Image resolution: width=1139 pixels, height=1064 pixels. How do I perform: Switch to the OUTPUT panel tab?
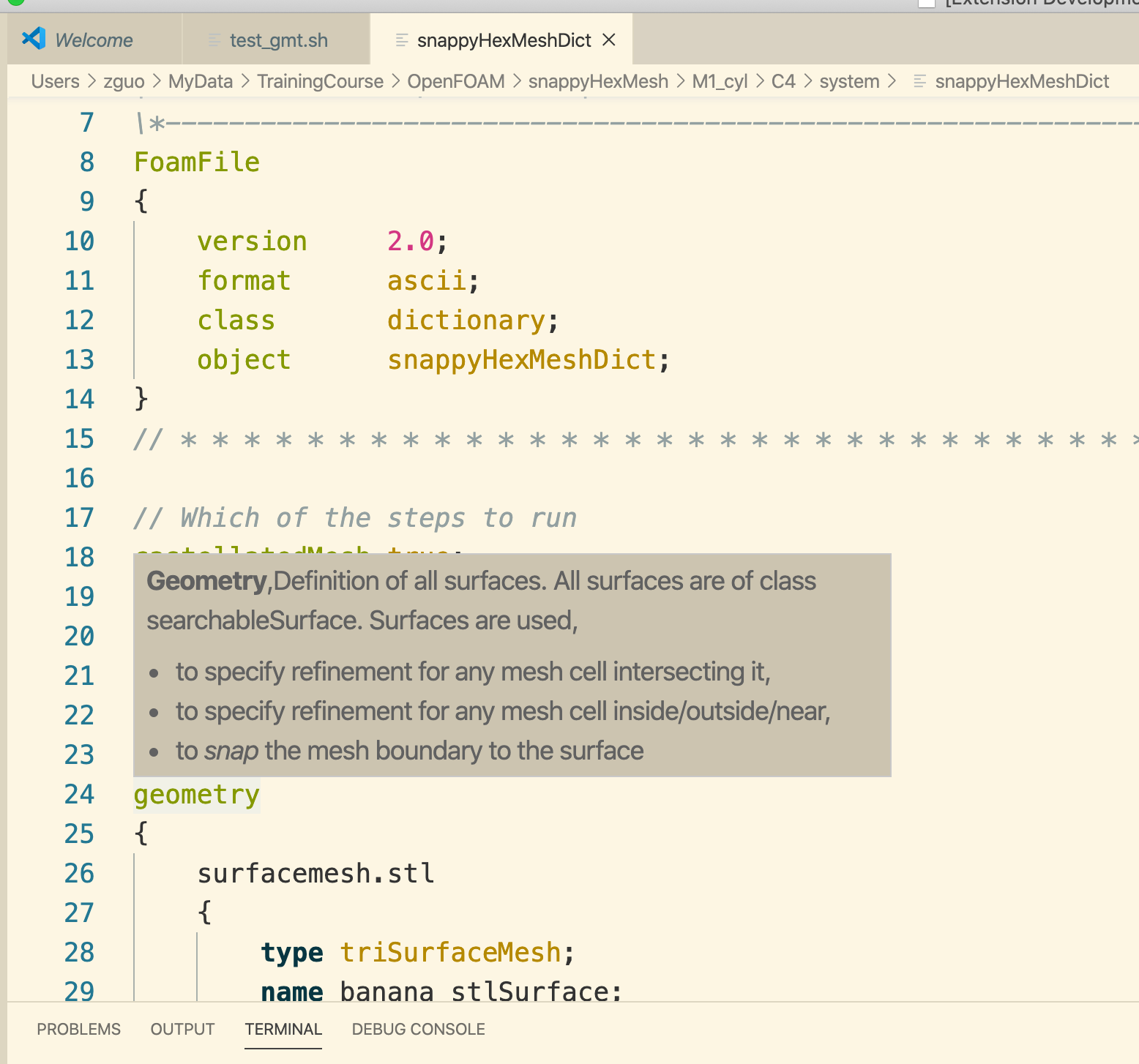pyautogui.click(x=182, y=1029)
